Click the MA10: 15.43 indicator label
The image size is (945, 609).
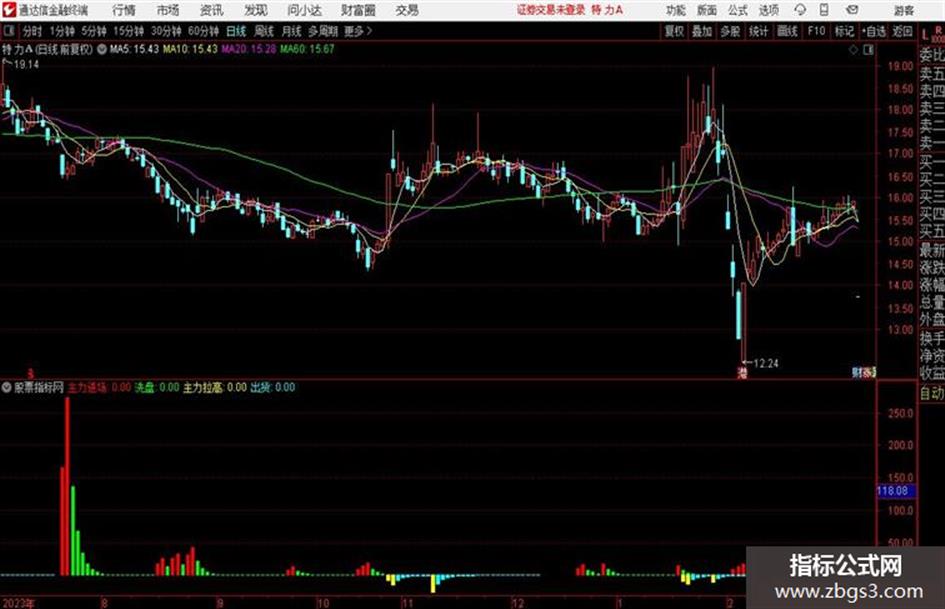[x=190, y=49]
